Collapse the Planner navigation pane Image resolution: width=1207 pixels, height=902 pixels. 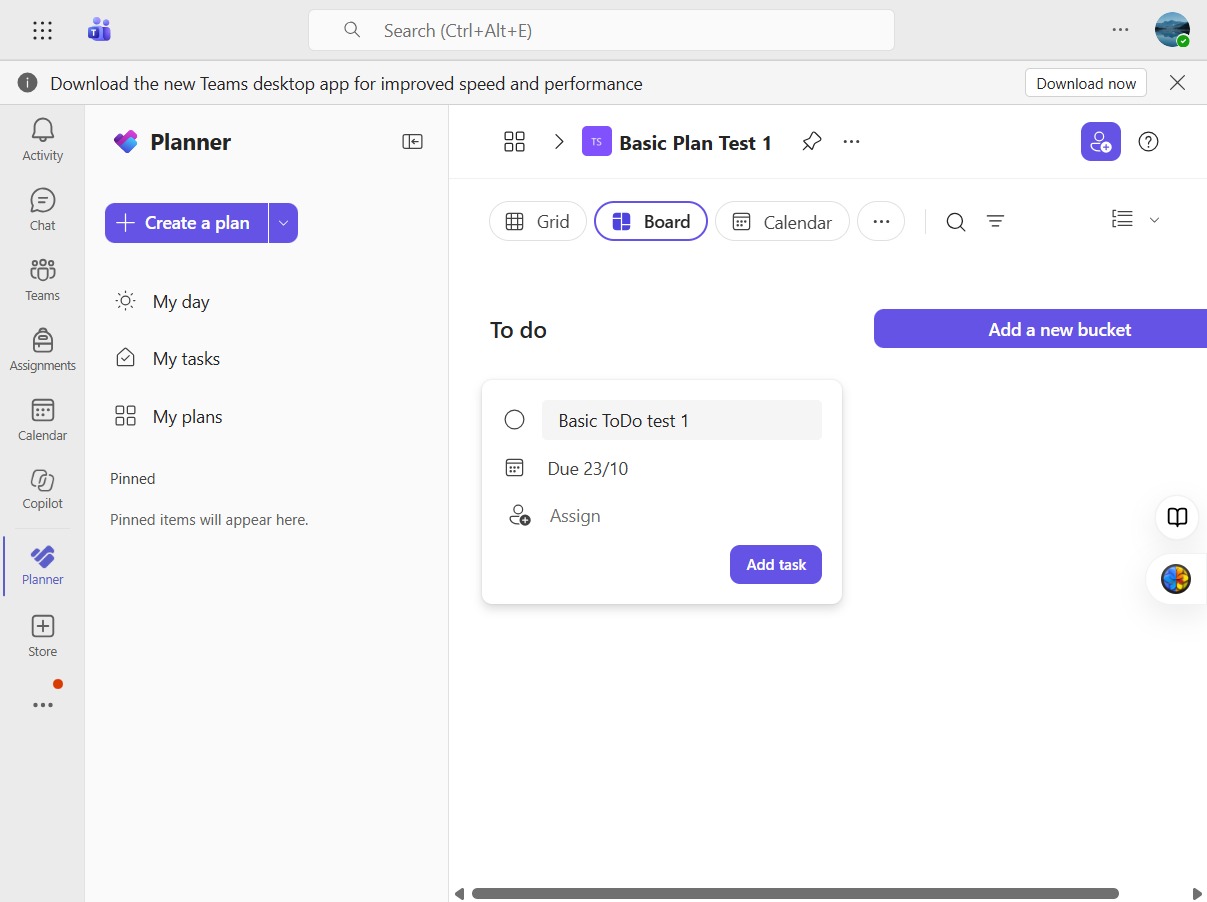[x=412, y=142]
